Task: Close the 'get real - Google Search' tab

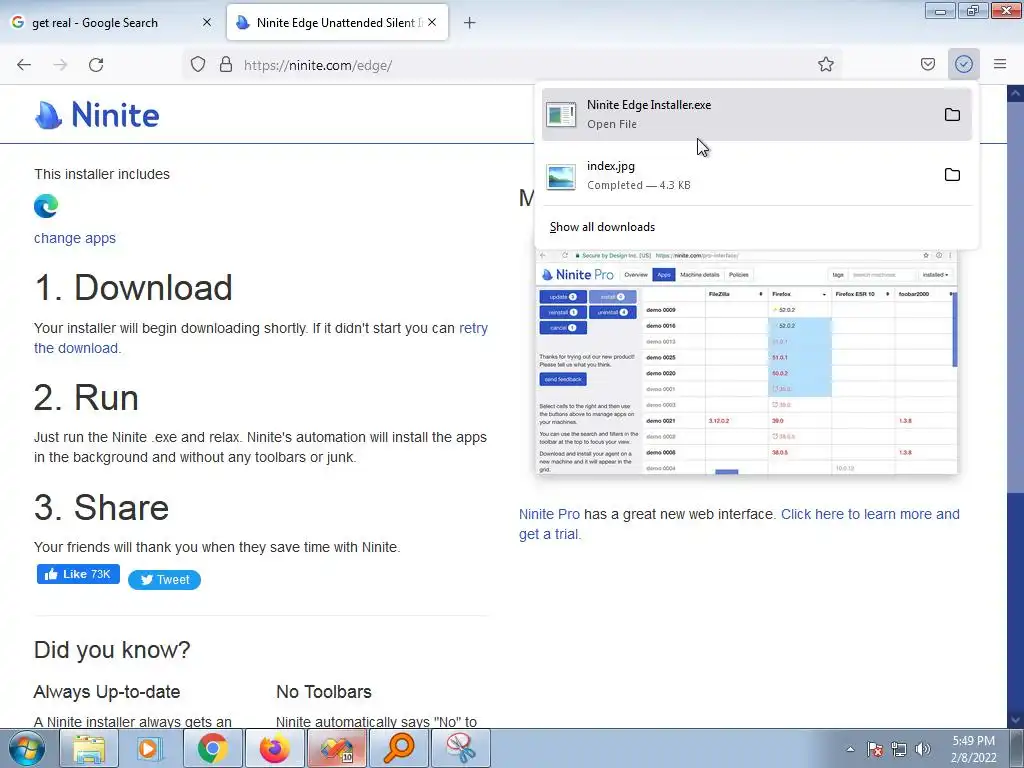Action: (206, 22)
